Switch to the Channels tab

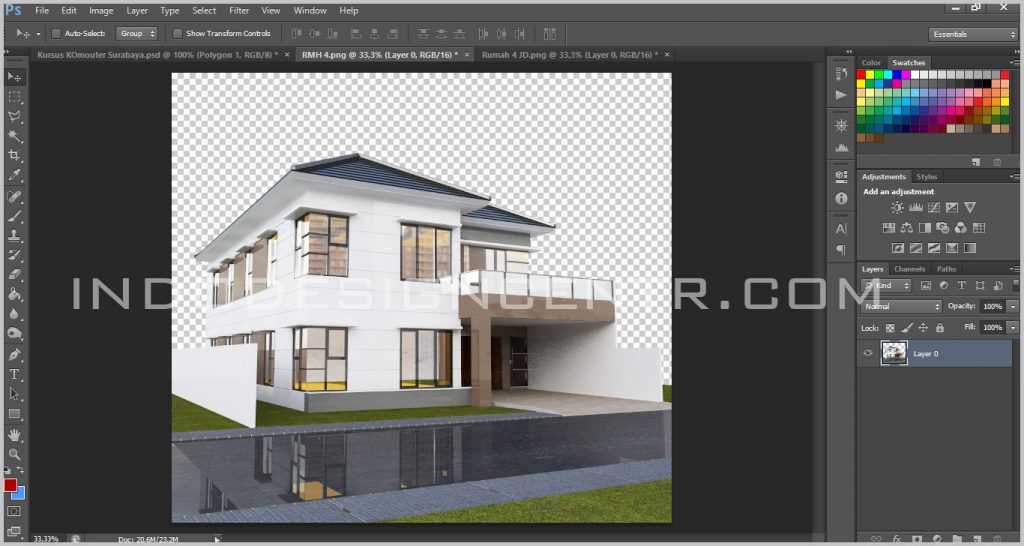909,269
